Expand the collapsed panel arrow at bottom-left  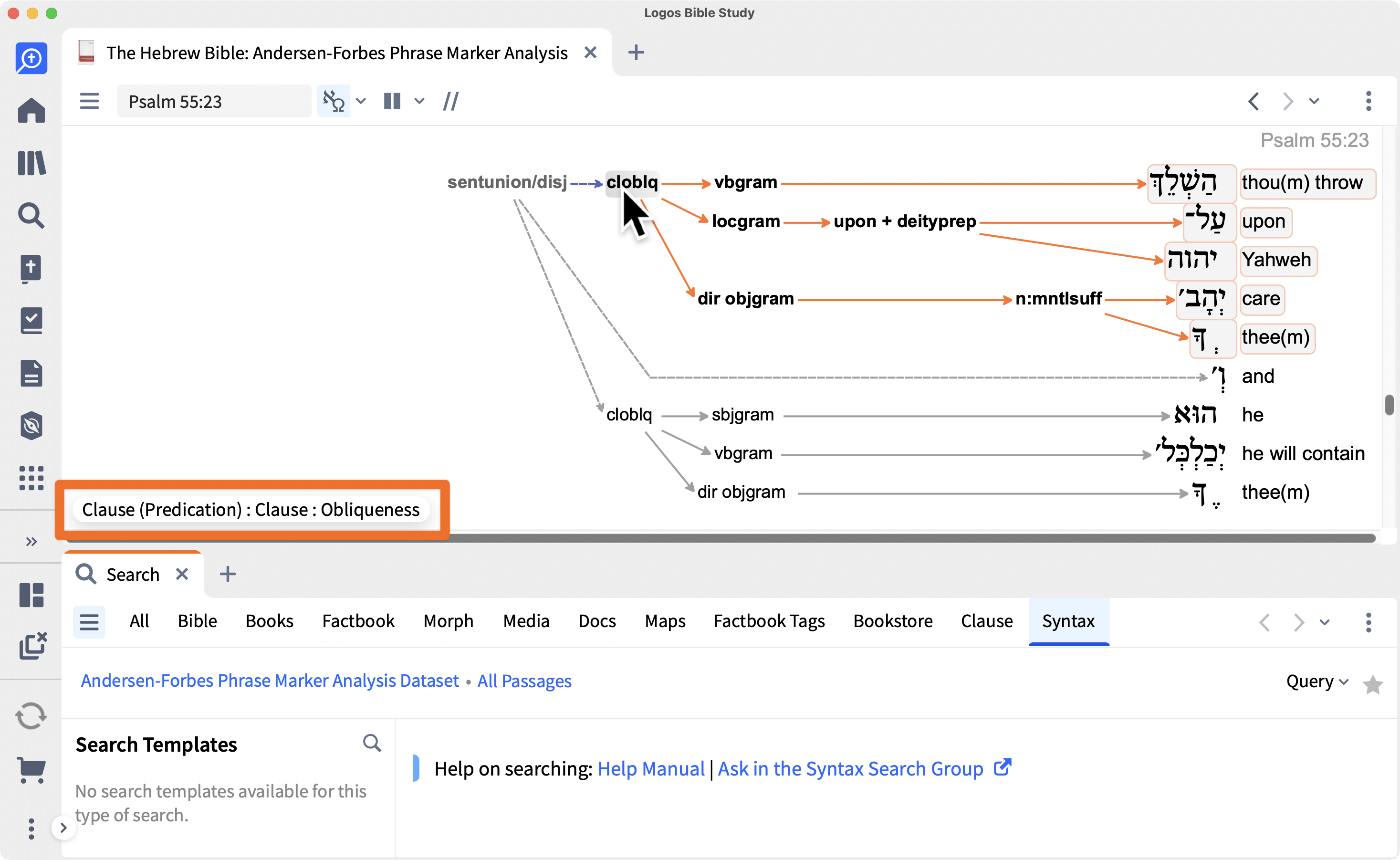tap(63, 828)
